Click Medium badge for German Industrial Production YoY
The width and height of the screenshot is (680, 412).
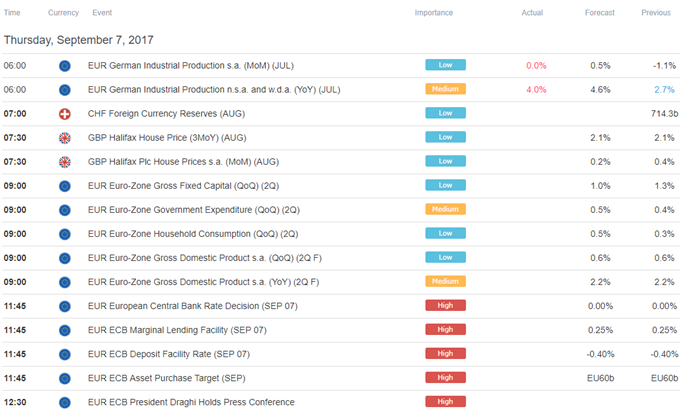pos(445,89)
